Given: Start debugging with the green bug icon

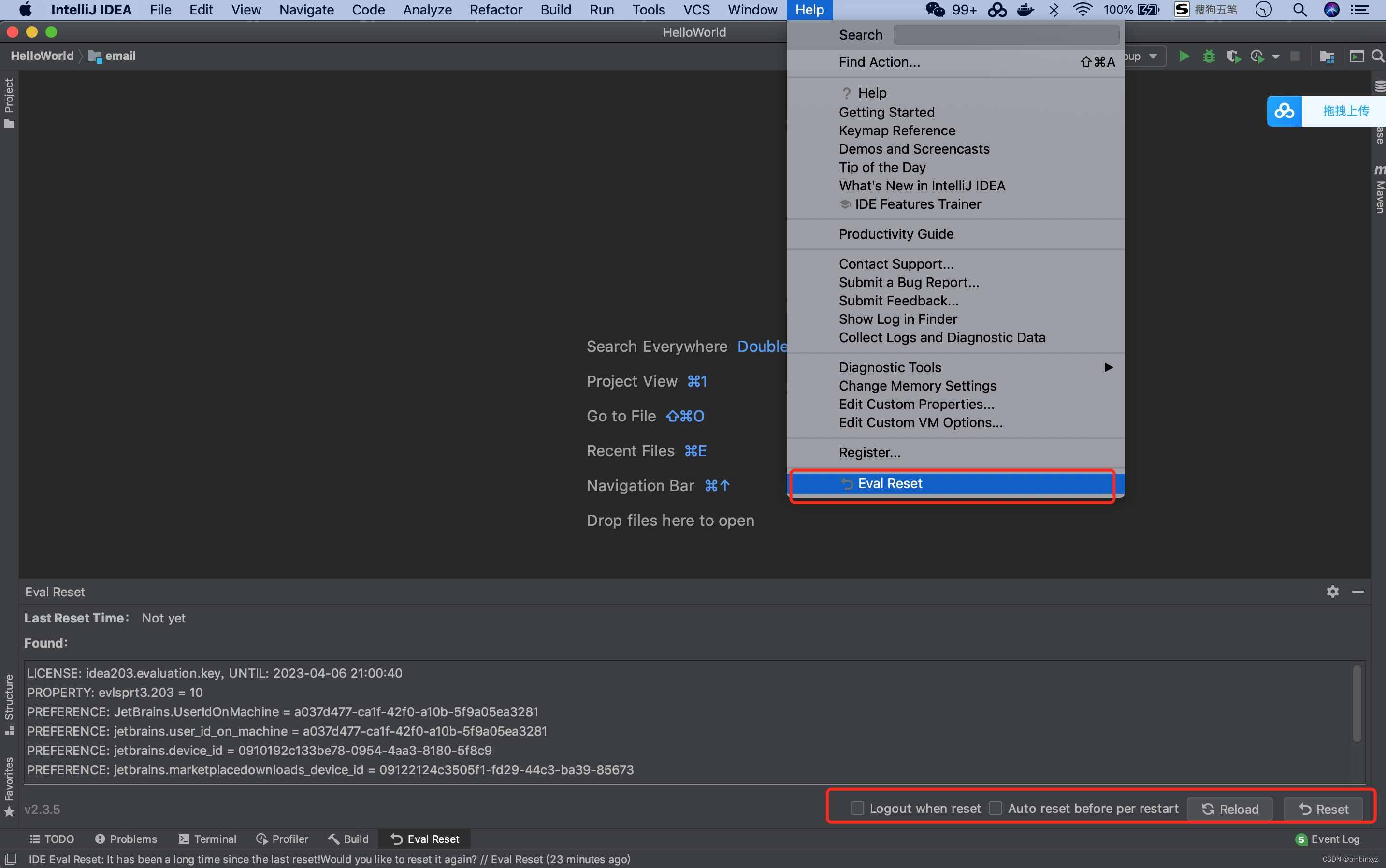Looking at the screenshot, I should point(1209,56).
